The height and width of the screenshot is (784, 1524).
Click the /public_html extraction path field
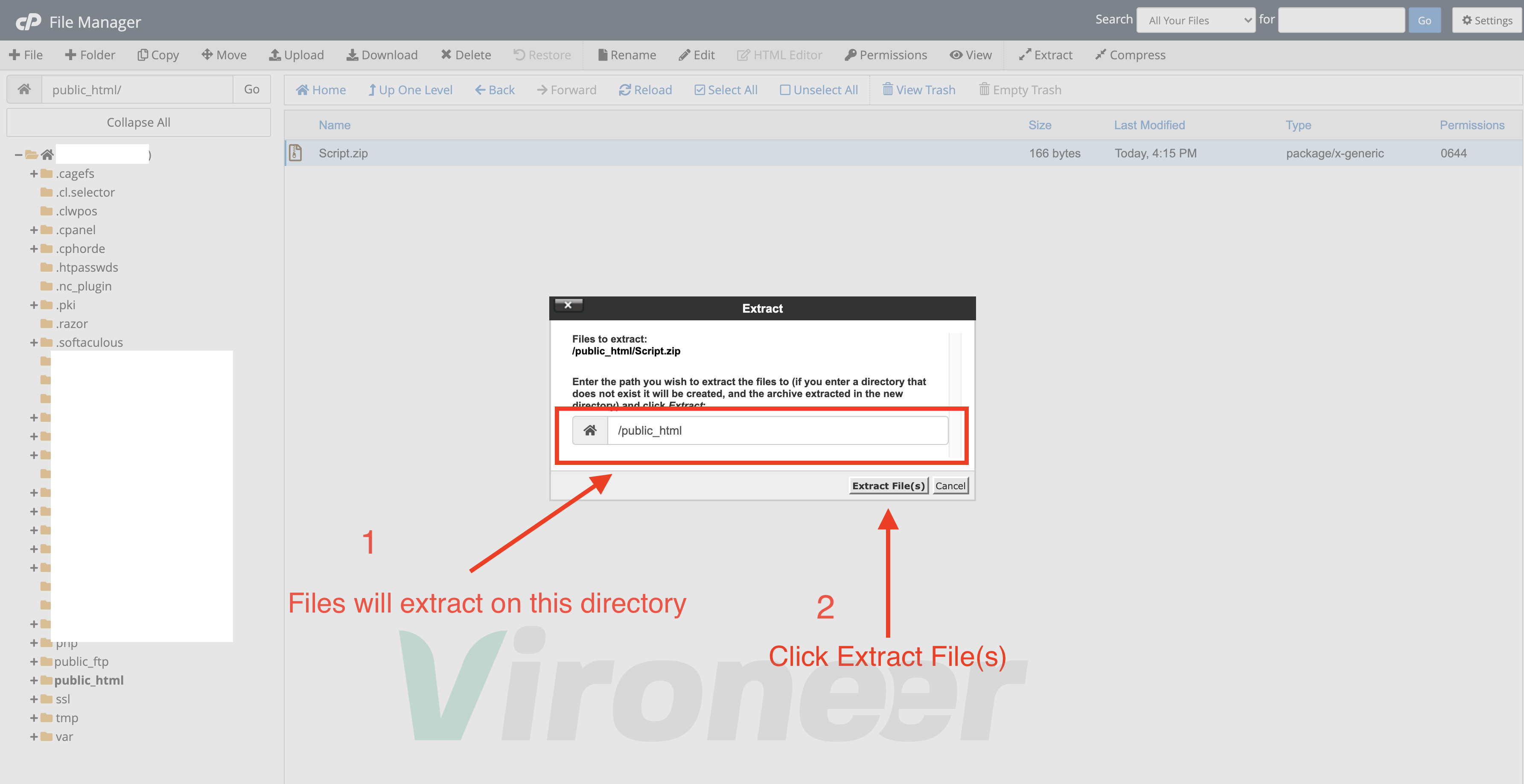click(776, 430)
